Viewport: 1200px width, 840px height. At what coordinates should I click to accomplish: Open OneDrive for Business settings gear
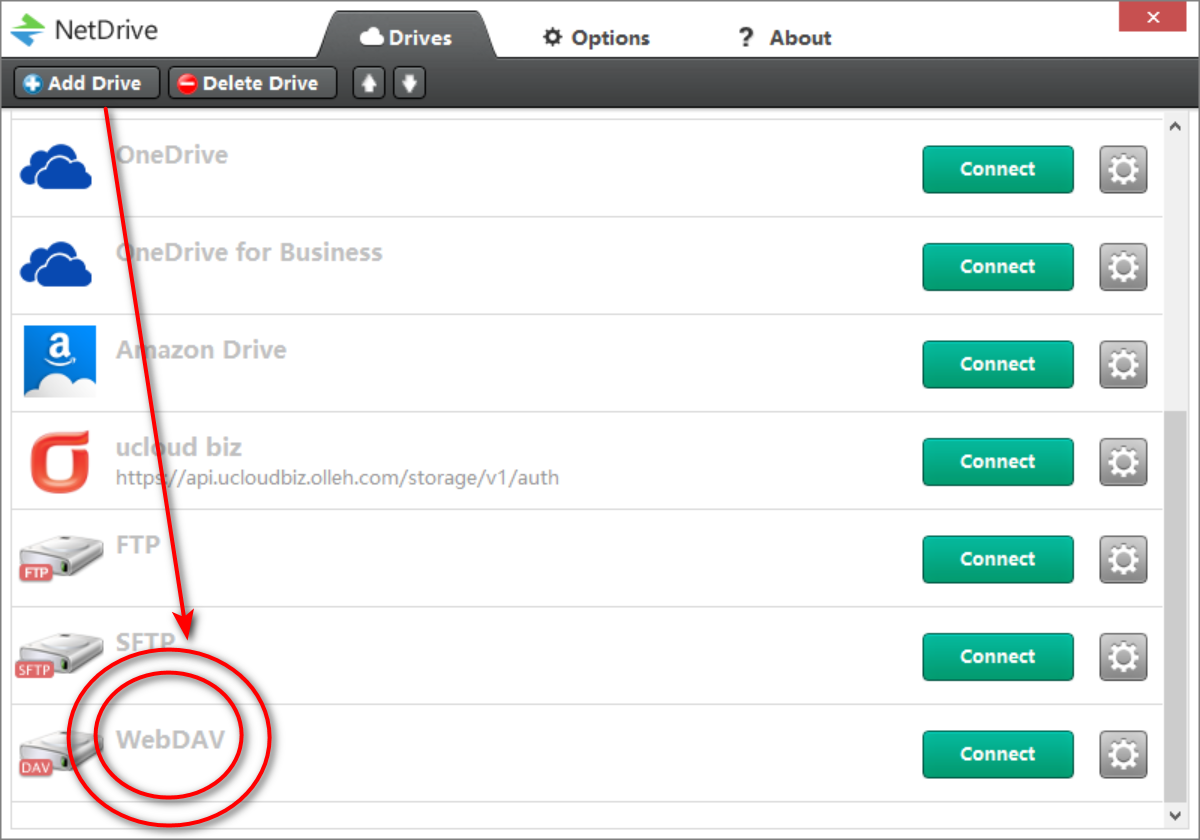tap(1124, 267)
